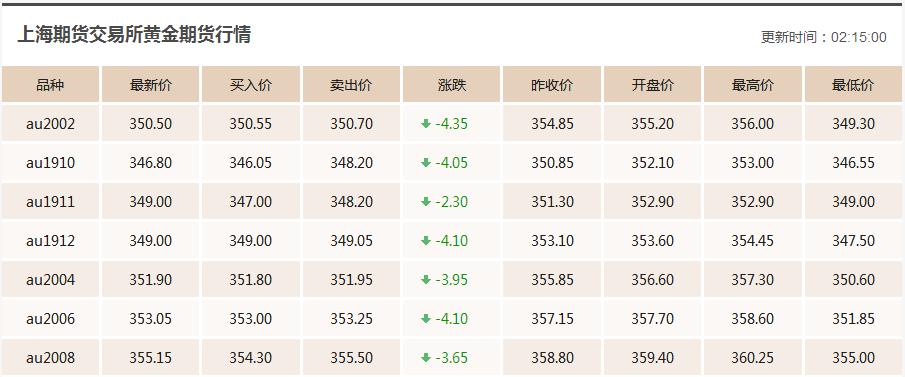The width and height of the screenshot is (905, 377).
Task: Click the green down arrow for au2002
Action: click(426, 124)
